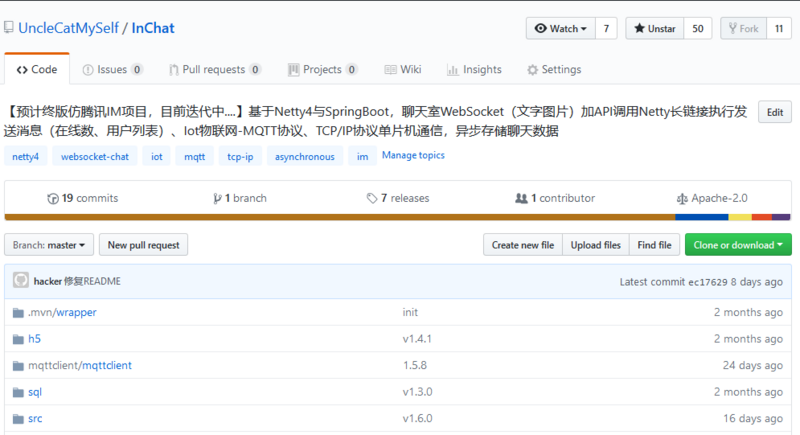Click the folder icon for src
This screenshot has height=435, width=800.
18,419
